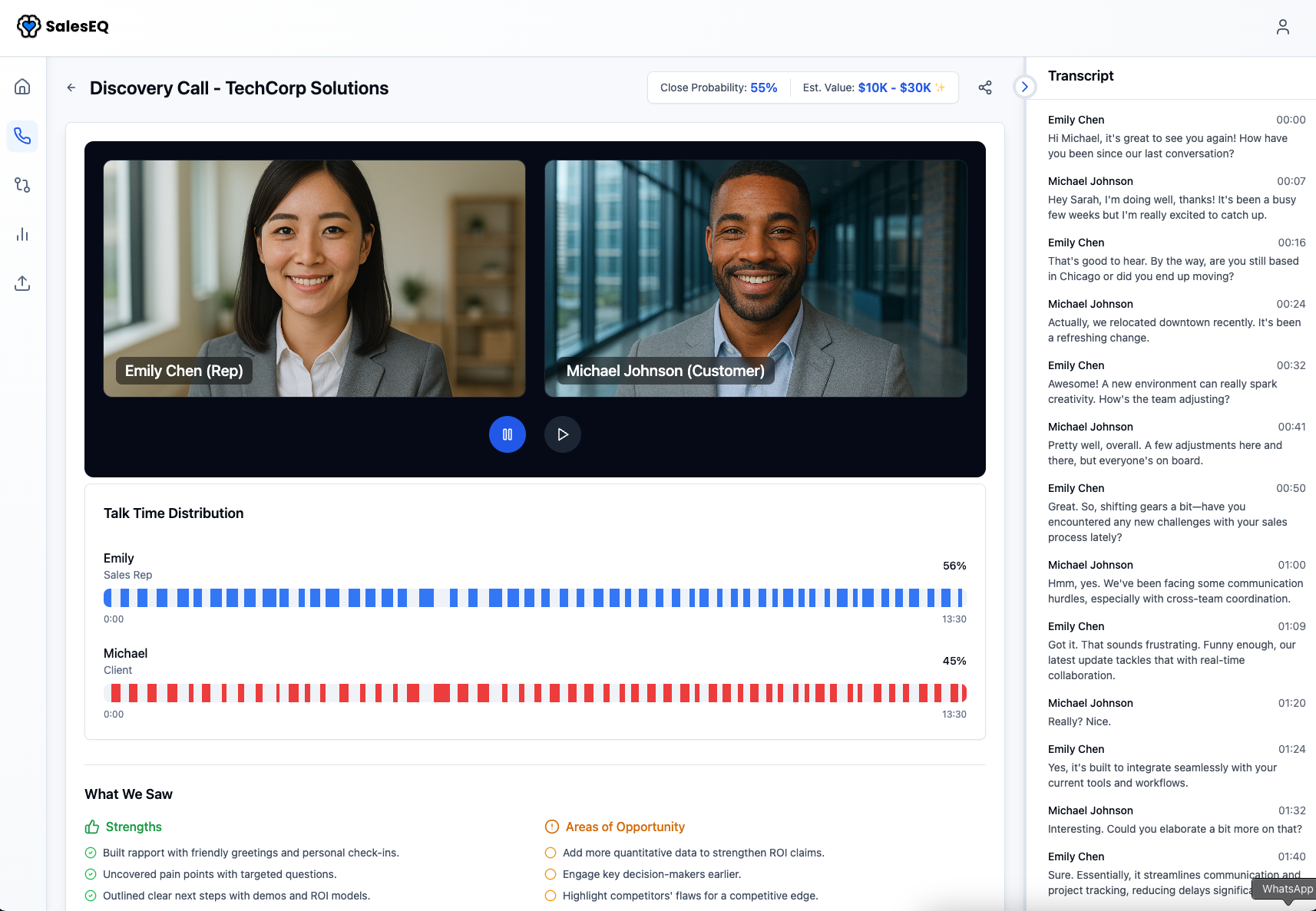Open the analytics bar chart sidebar icon
This screenshot has width=1316, height=911.
(22, 234)
